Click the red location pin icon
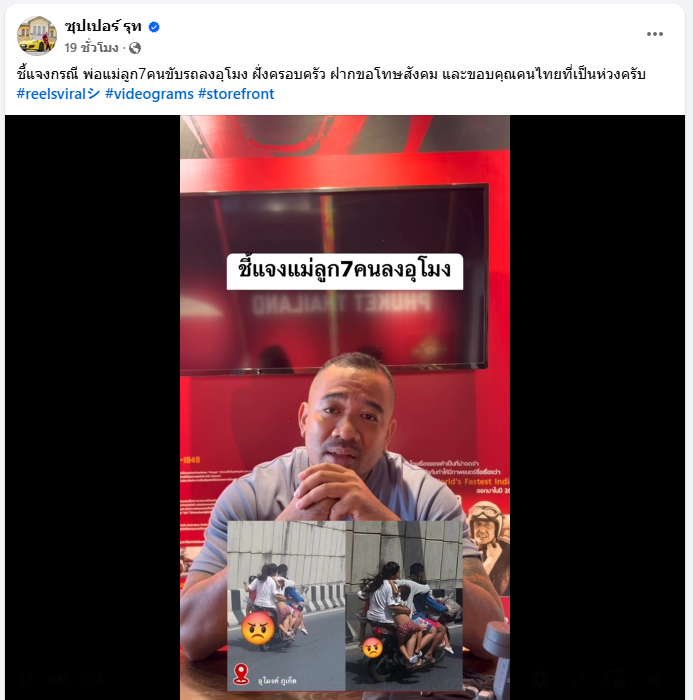The image size is (693, 700). click(241, 673)
